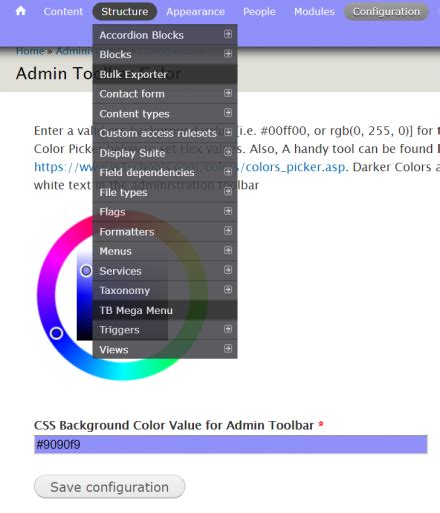Expand the Formatters submenu arrow
Viewport: 440px width, 513px height.
tap(228, 231)
